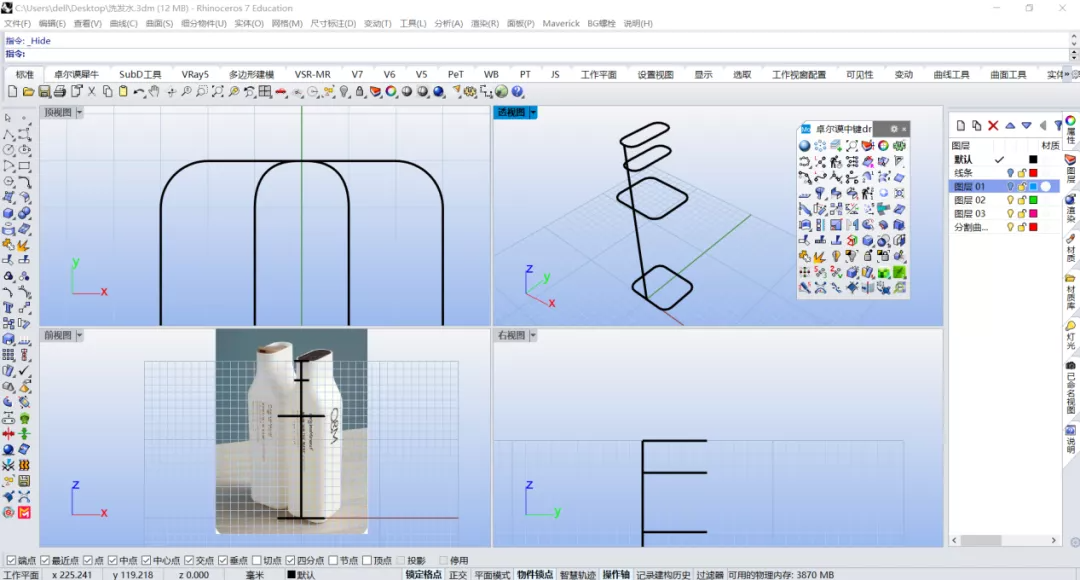The width and height of the screenshot is (1080, 580).
Task: Open the four-viewport layout icon
Action: coord(265,92)
